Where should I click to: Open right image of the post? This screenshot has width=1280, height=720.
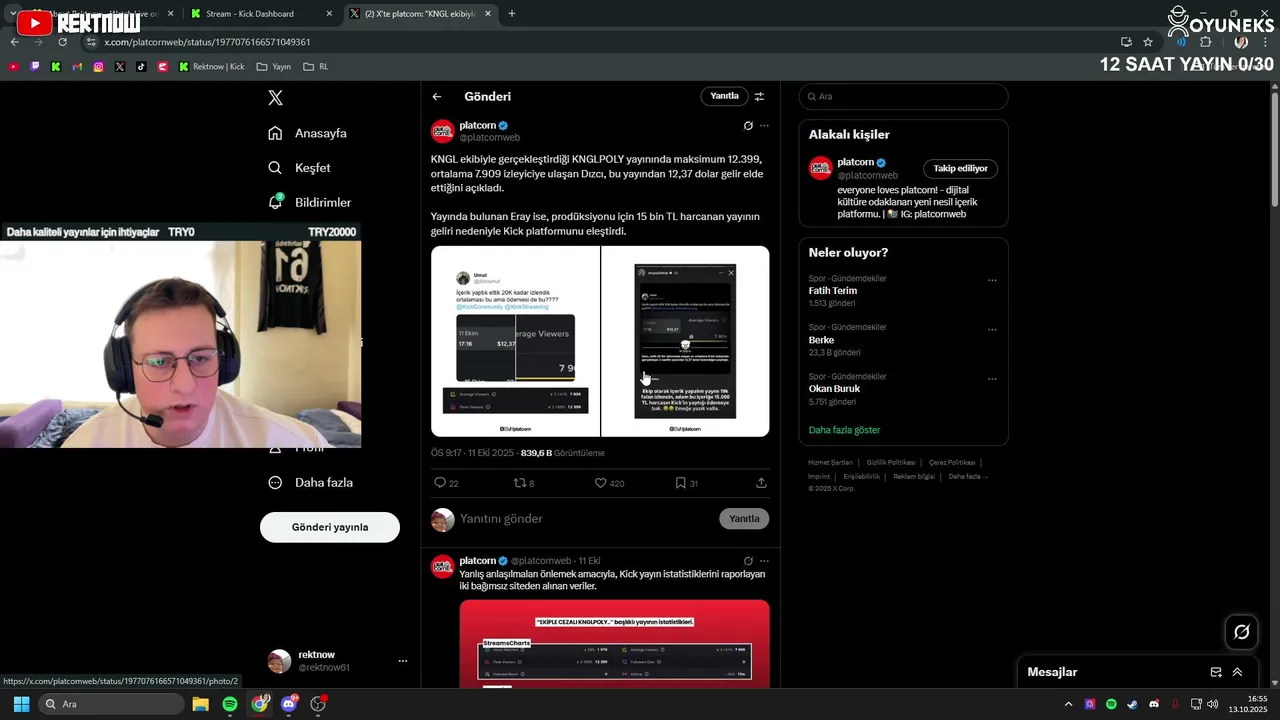[685, 341]
